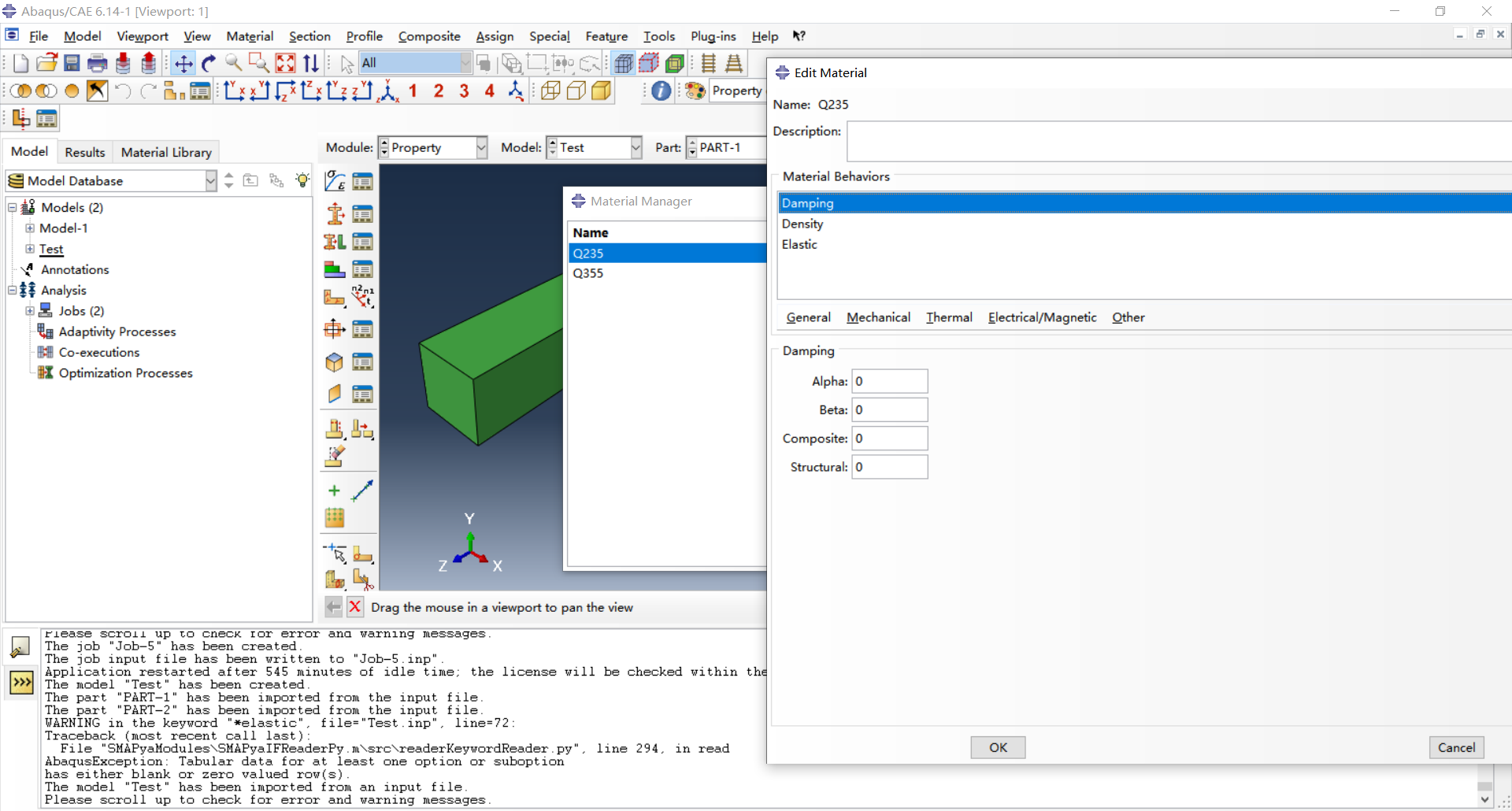Viewport: 1512px width, 811px height.
Task: Open the viewport Color Code palette
Action: tap(694, 91)
